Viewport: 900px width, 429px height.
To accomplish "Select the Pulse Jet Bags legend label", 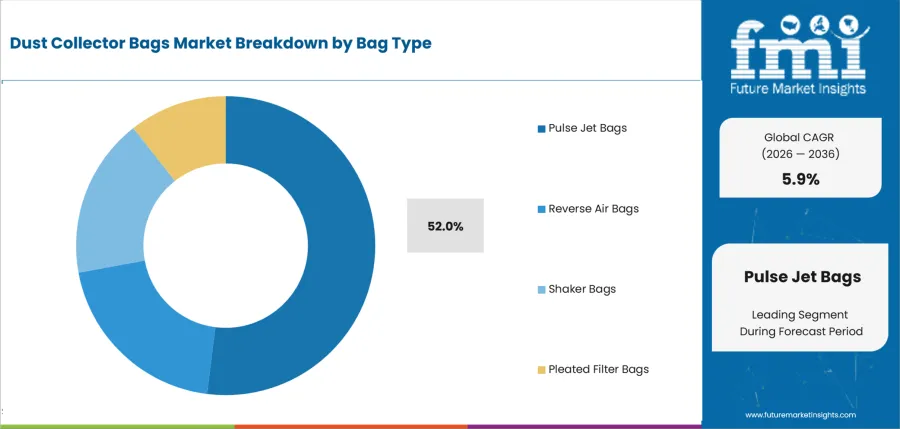I will (x=588, y=128).
